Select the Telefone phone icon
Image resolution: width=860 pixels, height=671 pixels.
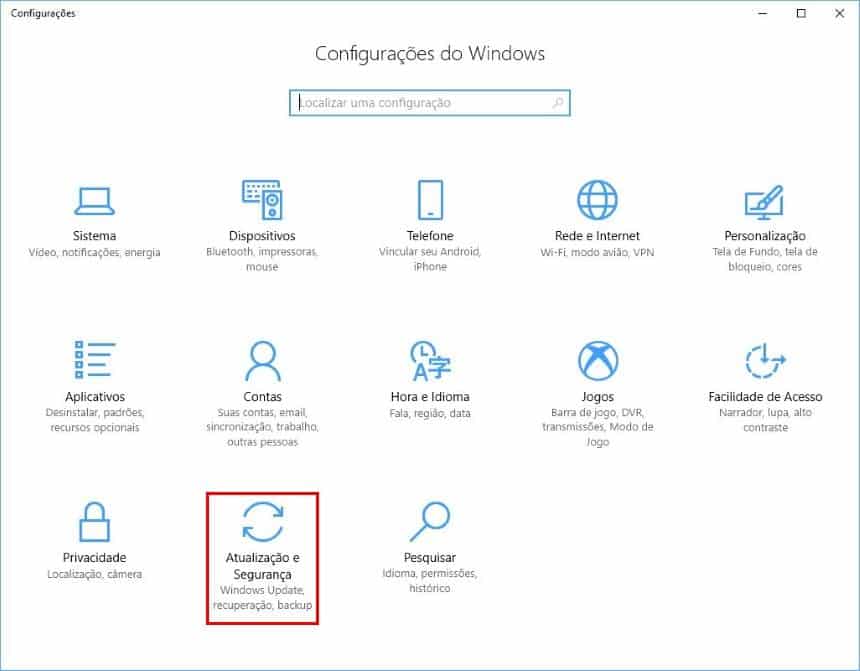tap(430, 200)
